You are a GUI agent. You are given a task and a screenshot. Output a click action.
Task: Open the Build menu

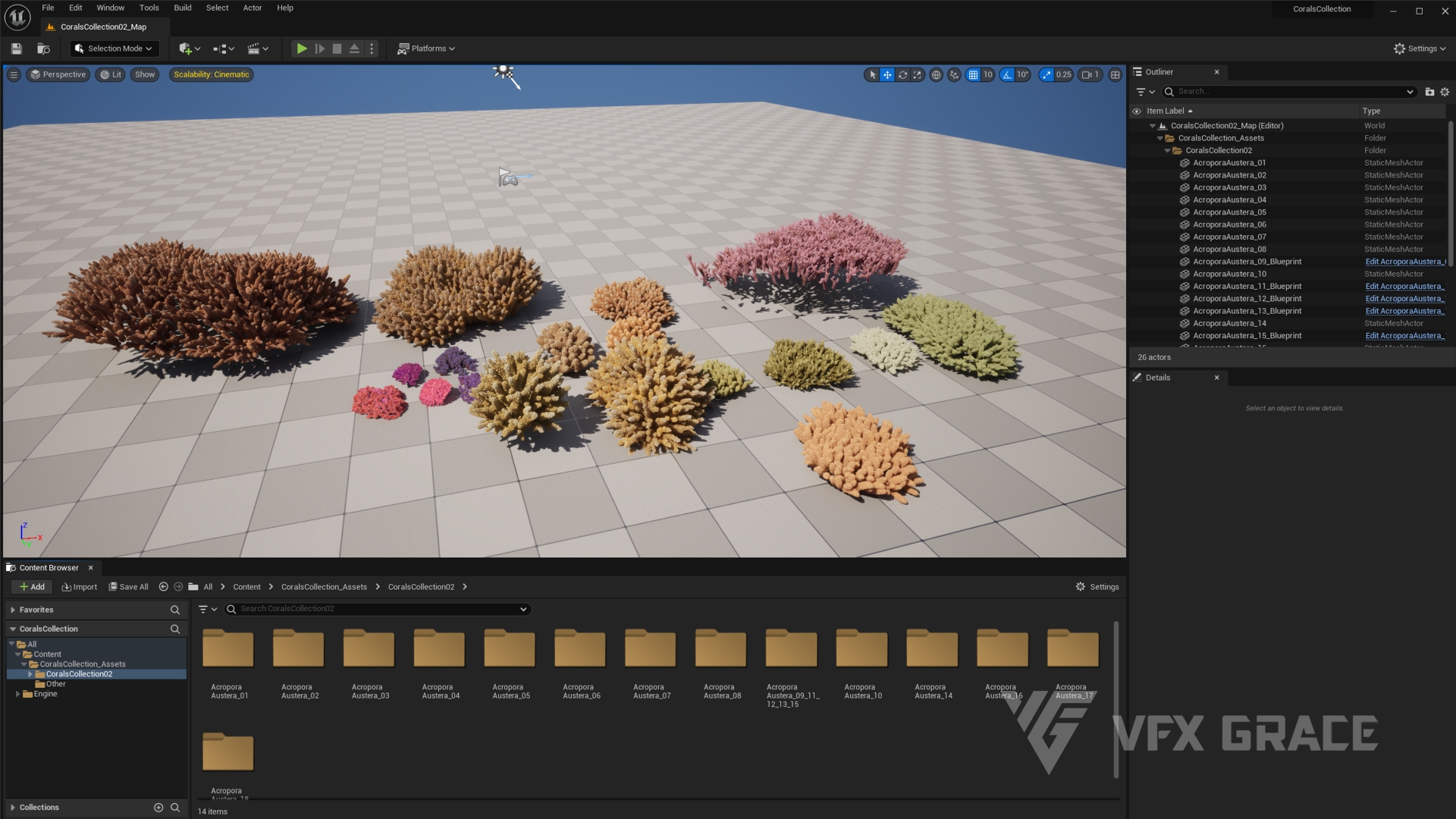[183, 8]
